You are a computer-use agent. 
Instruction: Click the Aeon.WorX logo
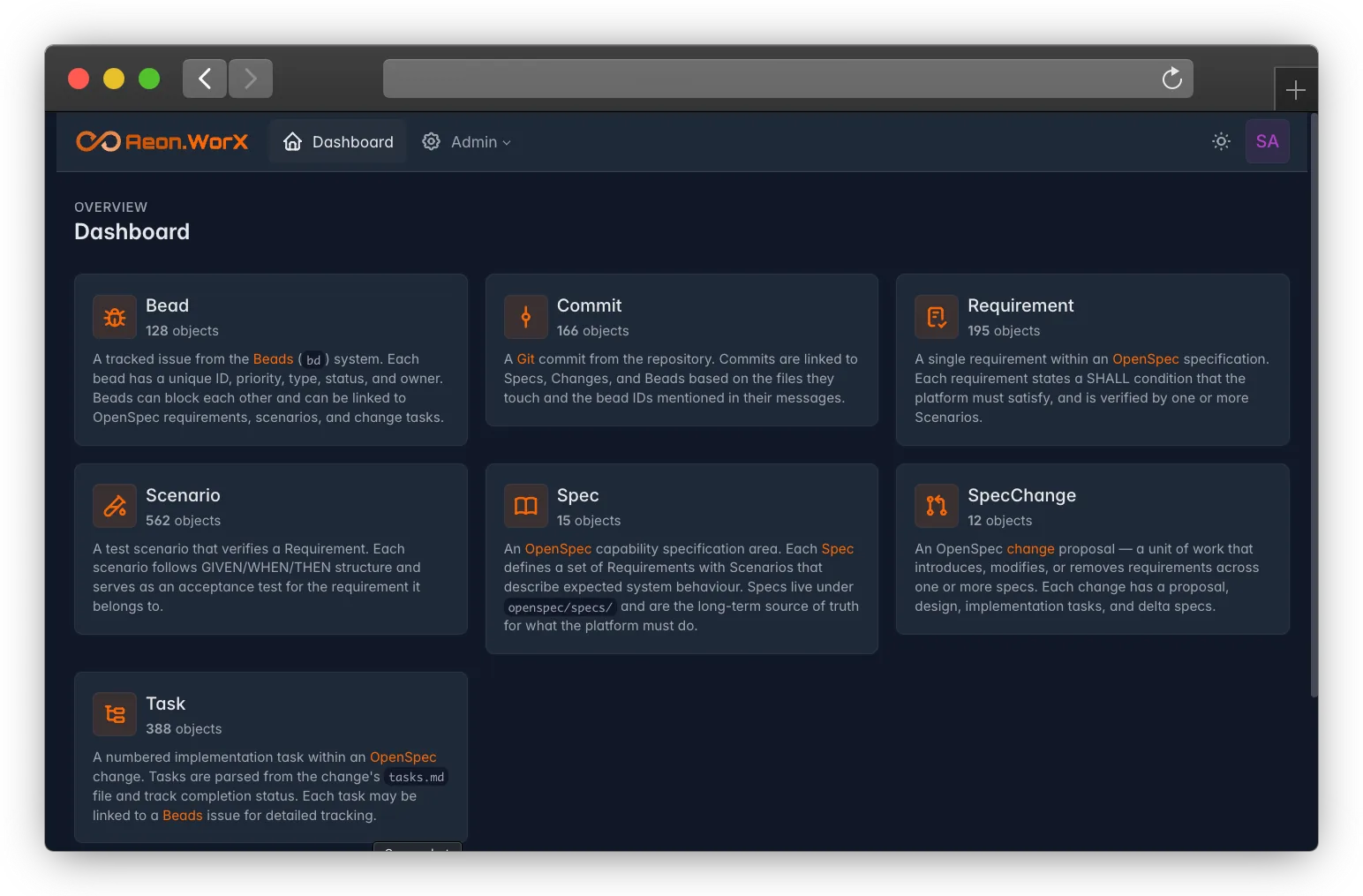pyautogui.click(x=162, y=141)
